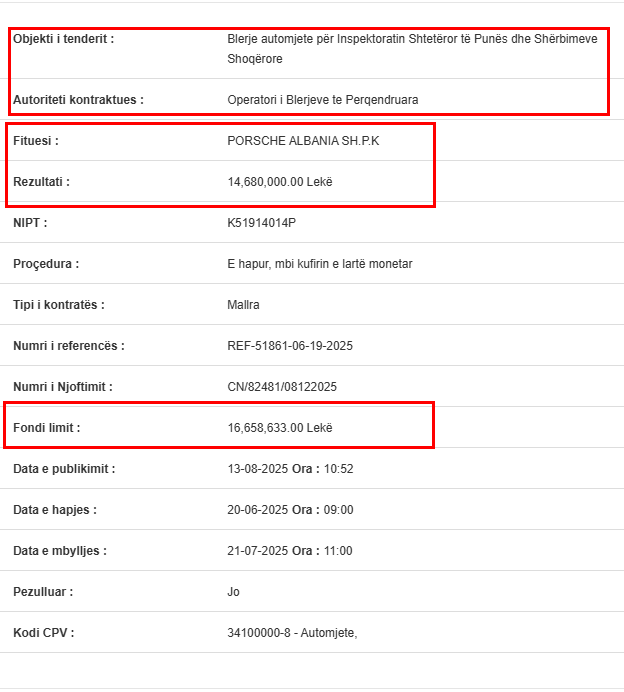Click the contract type 'Mallra'
Image resolution: width=624 pixels, height=692 pixels.
tap(243, 305)
